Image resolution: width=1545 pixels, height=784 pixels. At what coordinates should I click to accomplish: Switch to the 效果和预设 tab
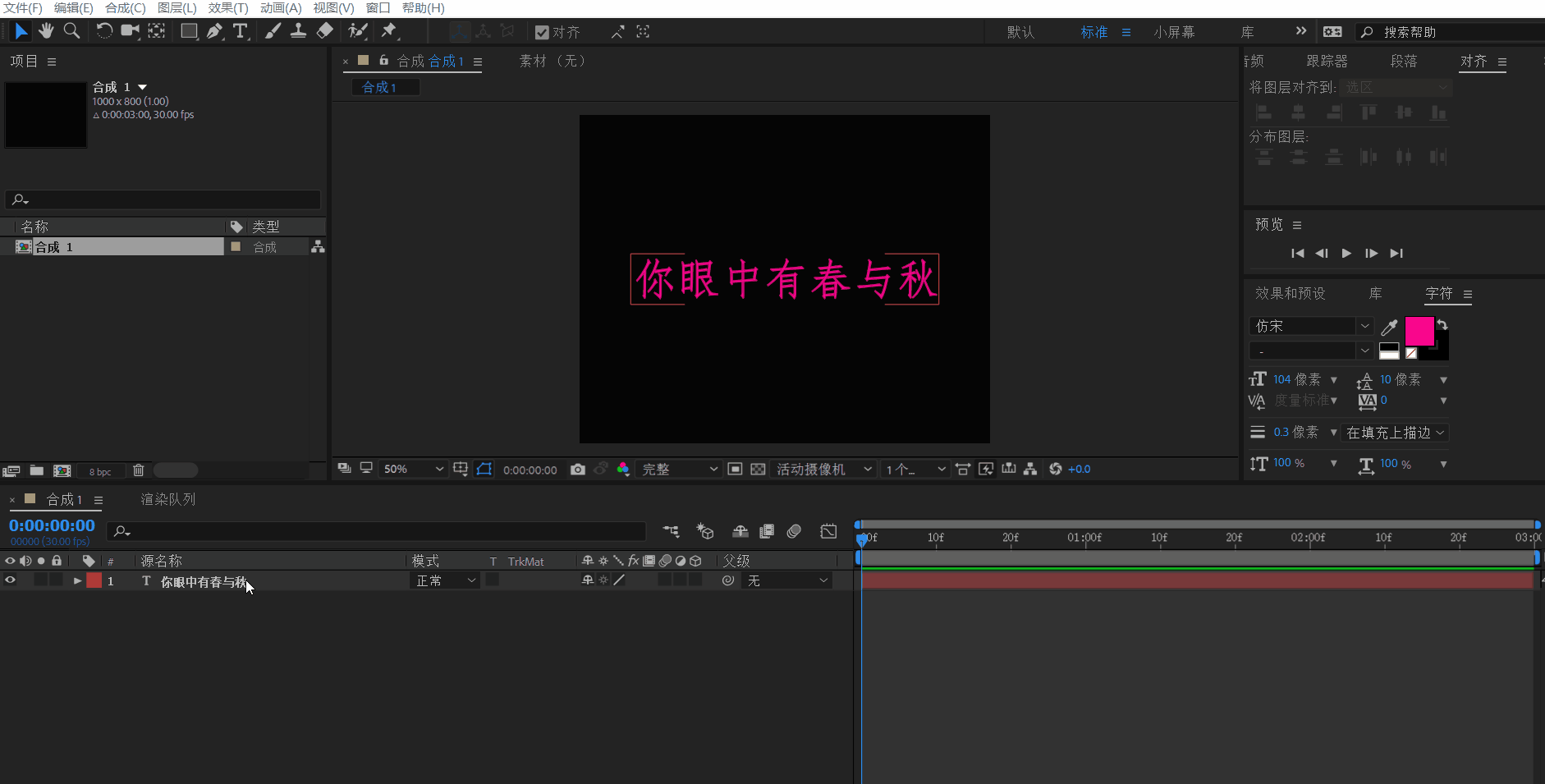click(1290, 293)
